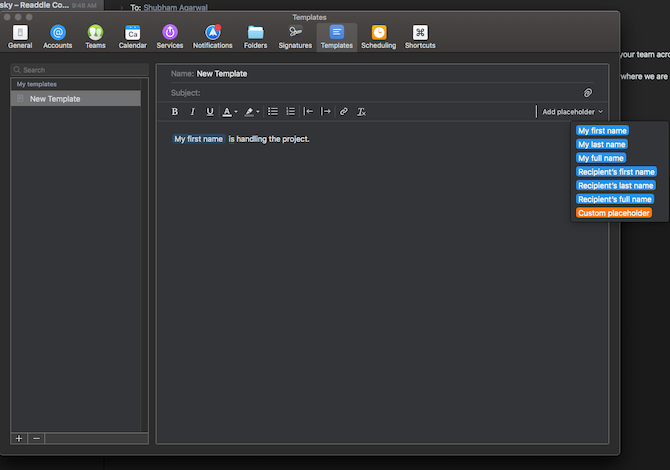
Task: Click the templates Search field
Action: pyautogui.click(x=79, y=70)
